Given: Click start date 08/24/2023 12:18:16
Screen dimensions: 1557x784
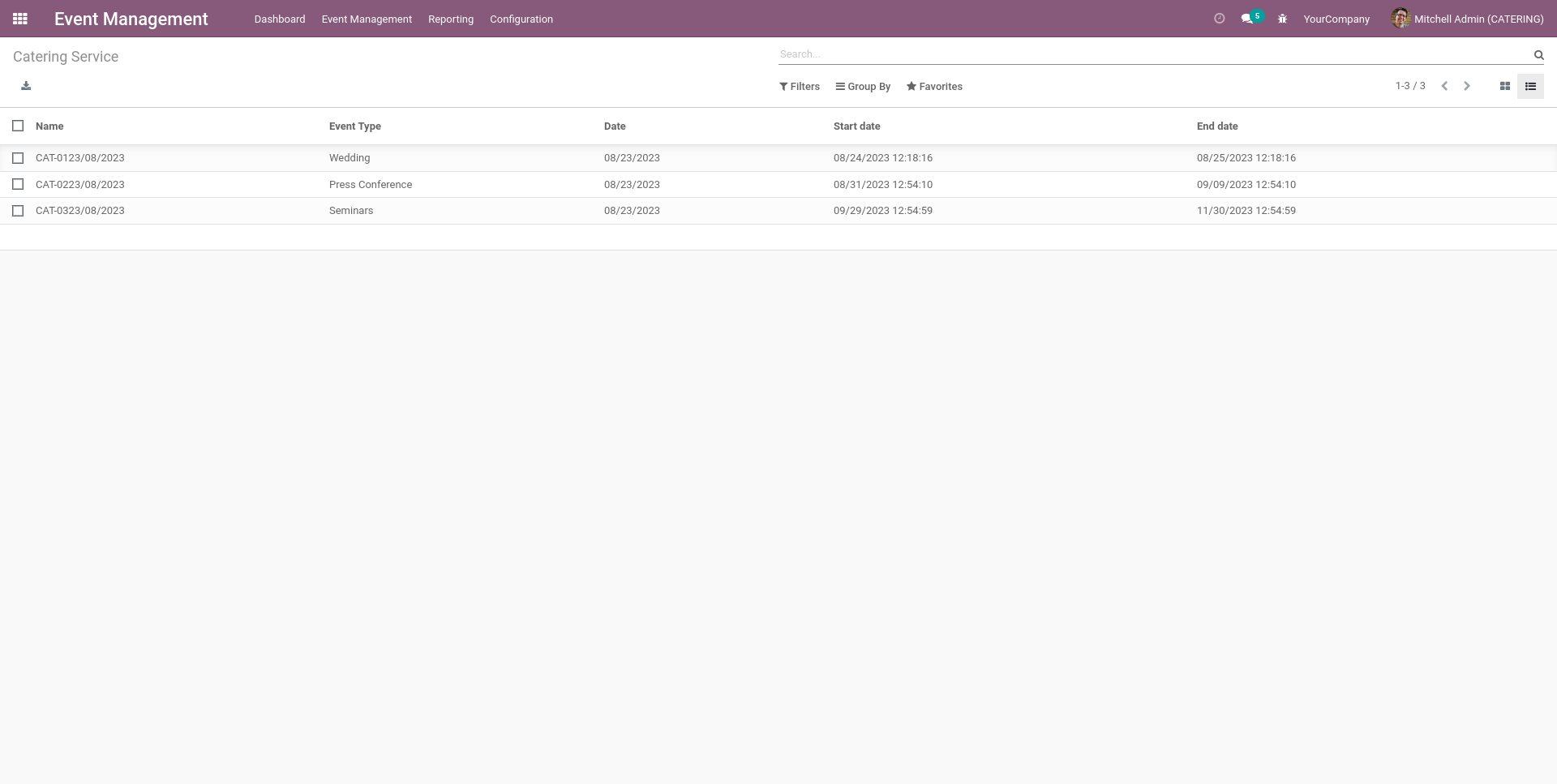Looking at the screenshot, I should point(883,158).
